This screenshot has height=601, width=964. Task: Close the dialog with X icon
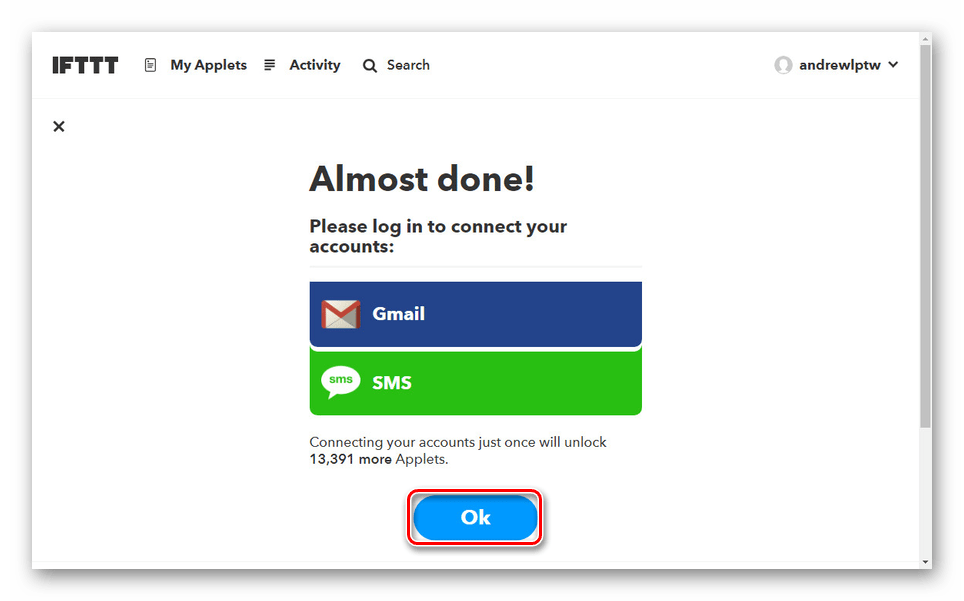point(59,127)
